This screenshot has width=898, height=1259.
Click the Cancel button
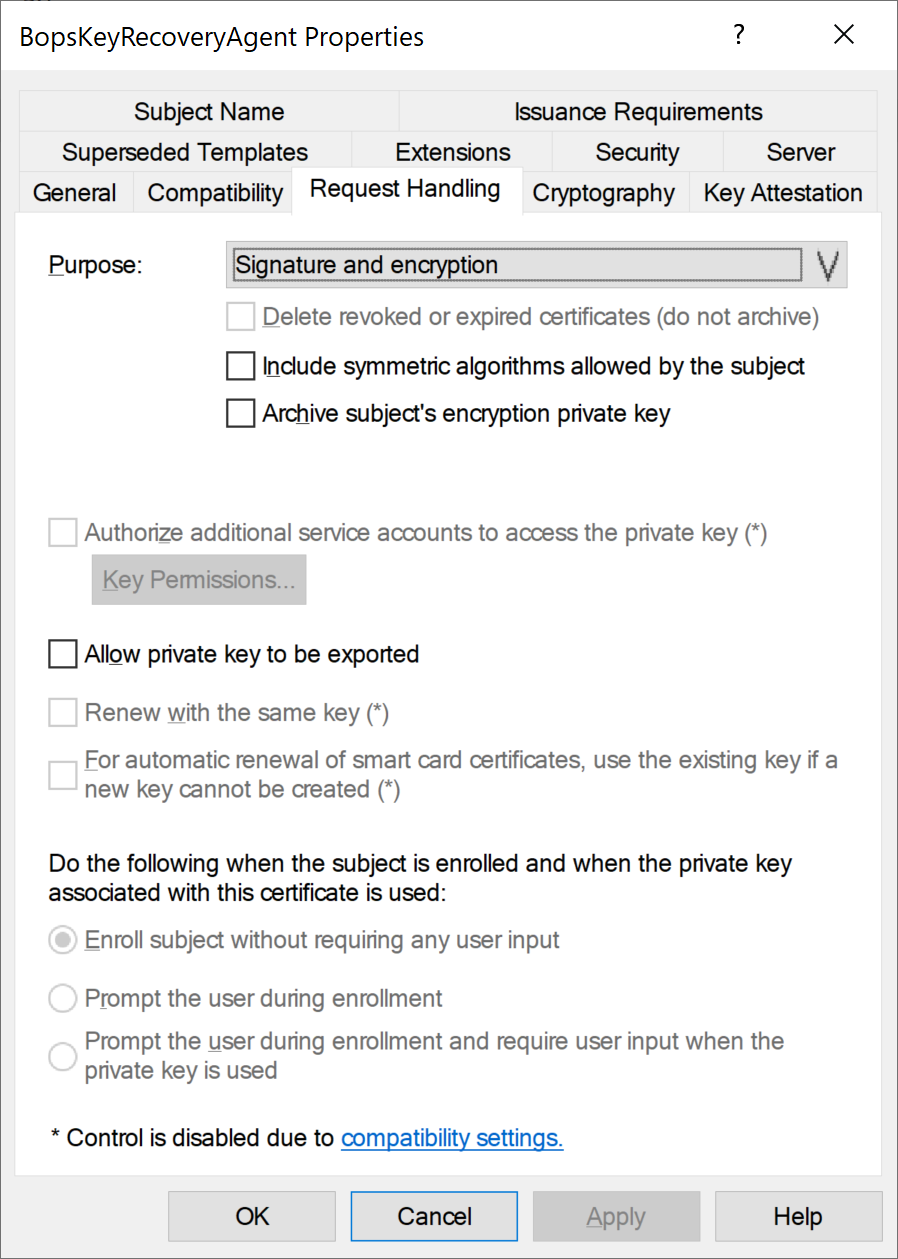tap(434, 1216)
